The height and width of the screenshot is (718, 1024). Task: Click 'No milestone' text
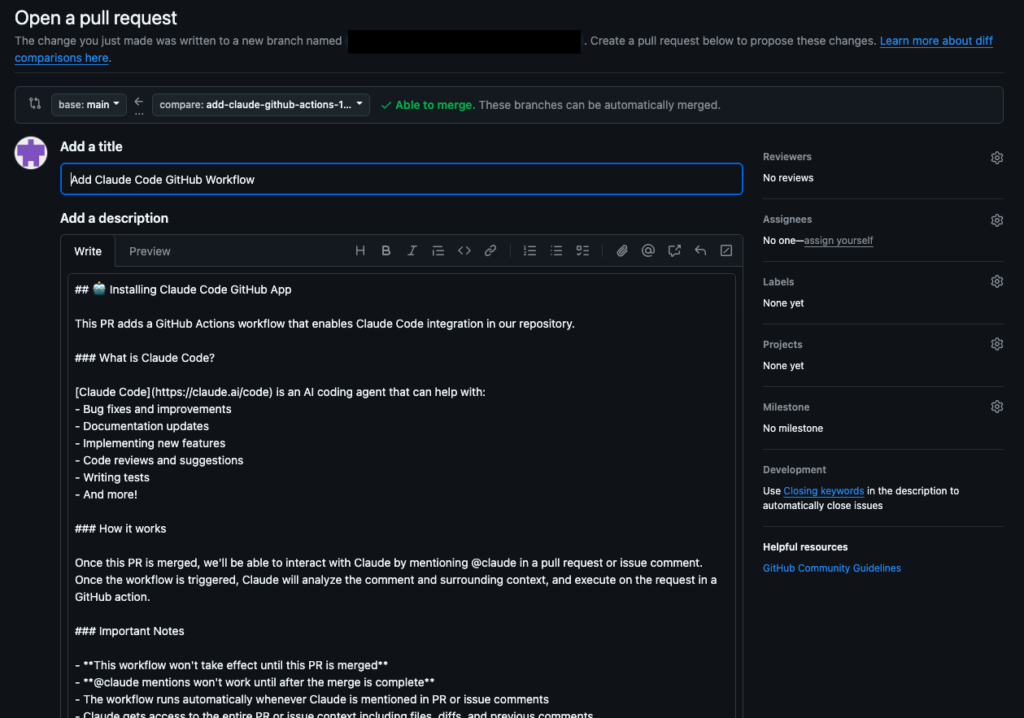tap(793, 429)
